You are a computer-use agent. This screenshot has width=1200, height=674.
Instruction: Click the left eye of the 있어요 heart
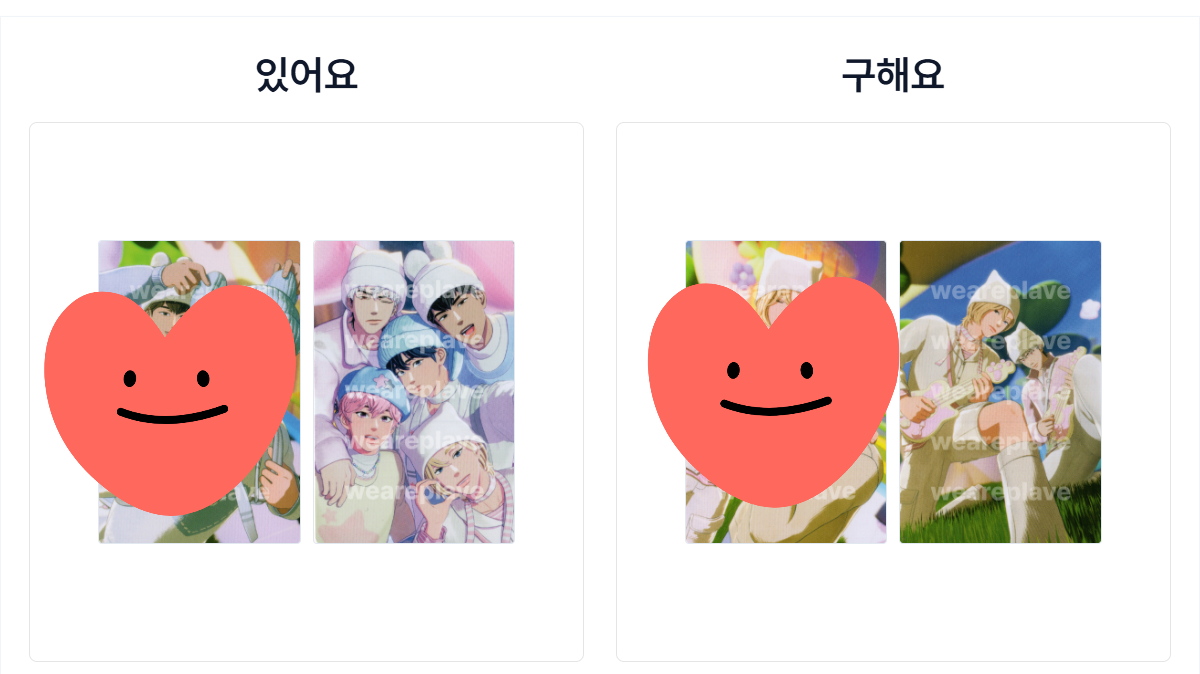click(130, 378)
